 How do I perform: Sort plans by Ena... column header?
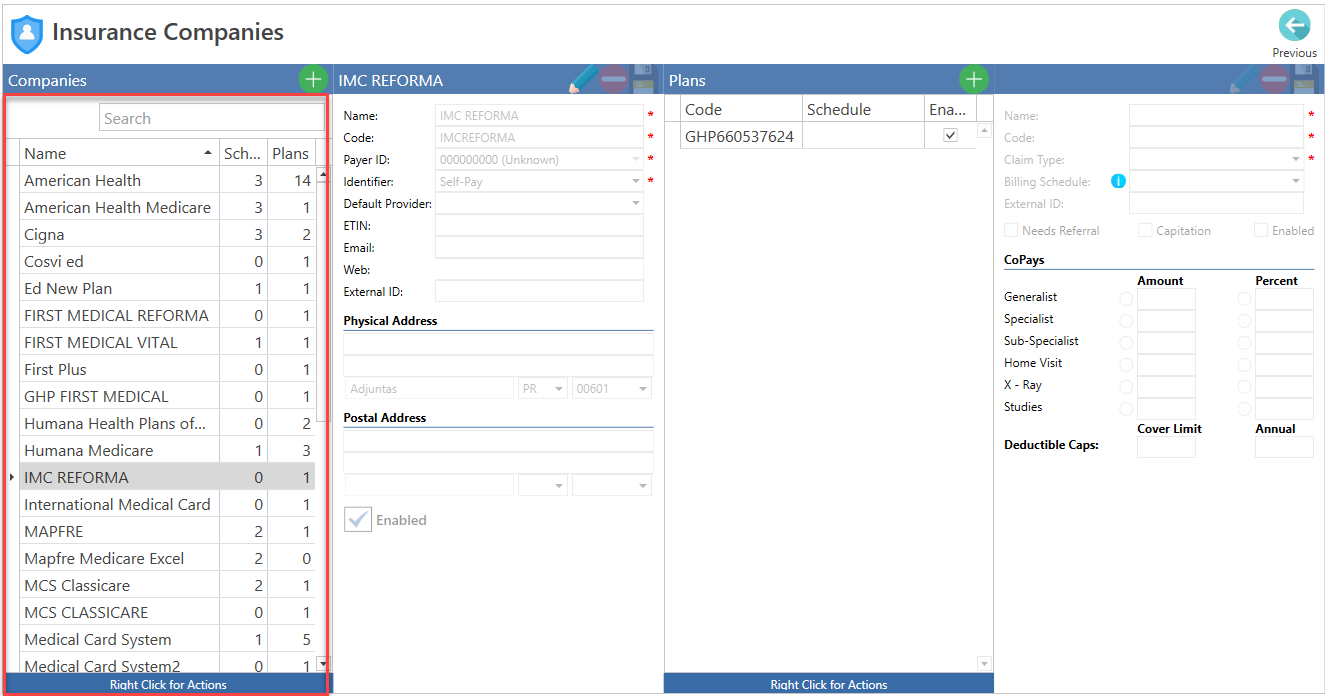pyautogui.click(x=950, y=109)
